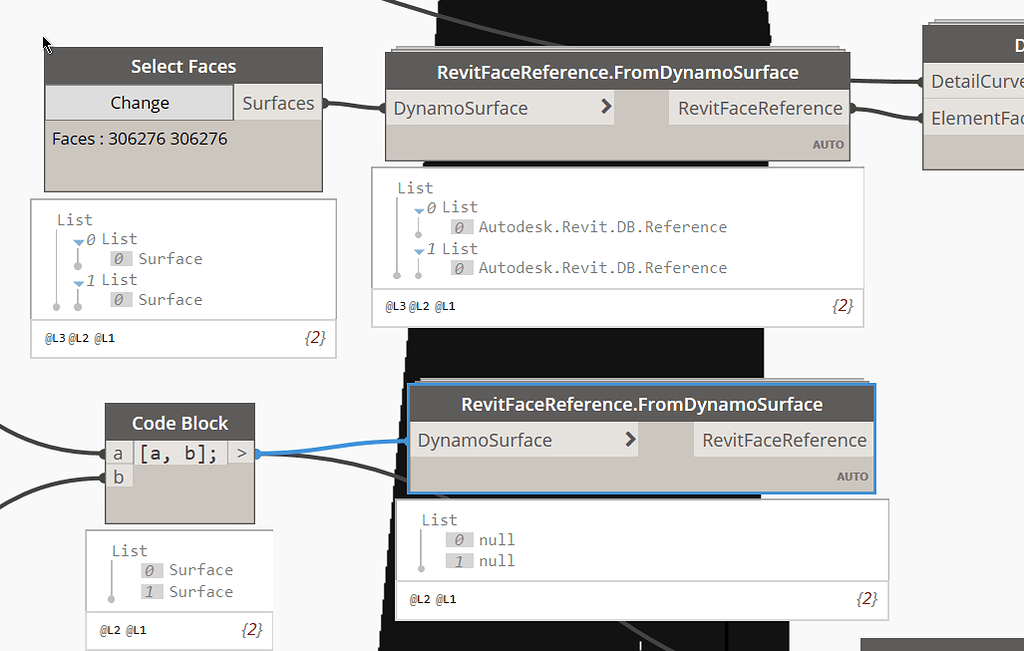Click the 'a' input port on Code Block

click(118, 452)
